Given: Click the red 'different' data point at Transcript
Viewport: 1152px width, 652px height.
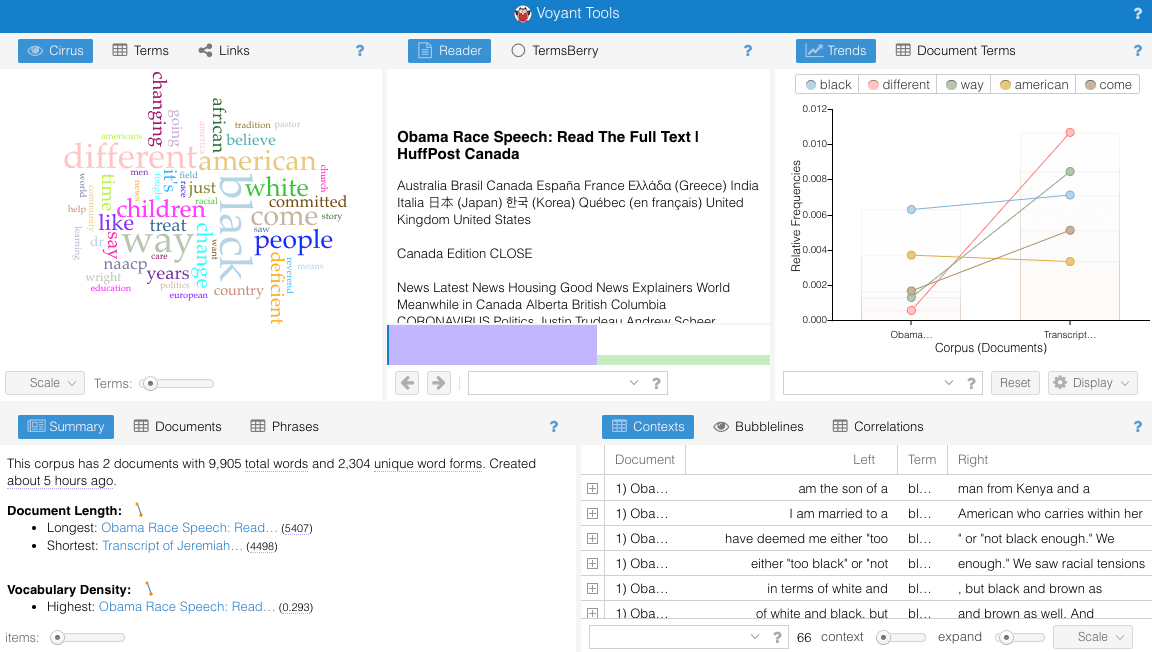Looking at the screenshot, I should 1070,132.
